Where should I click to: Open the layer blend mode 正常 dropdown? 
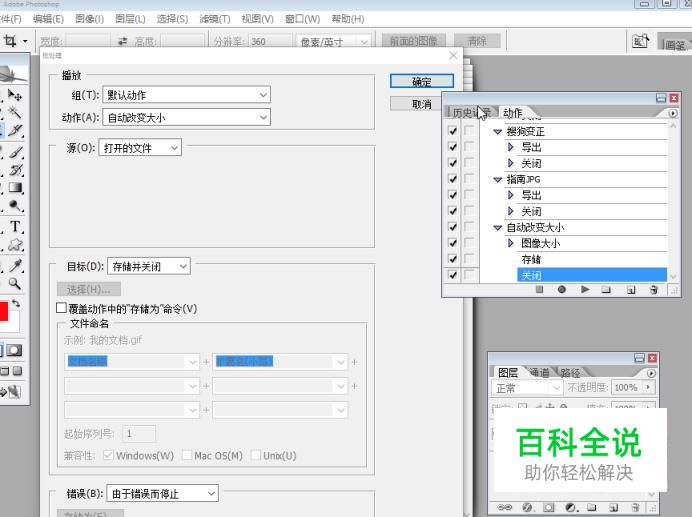pyautogui.click(x=527, y=388)
